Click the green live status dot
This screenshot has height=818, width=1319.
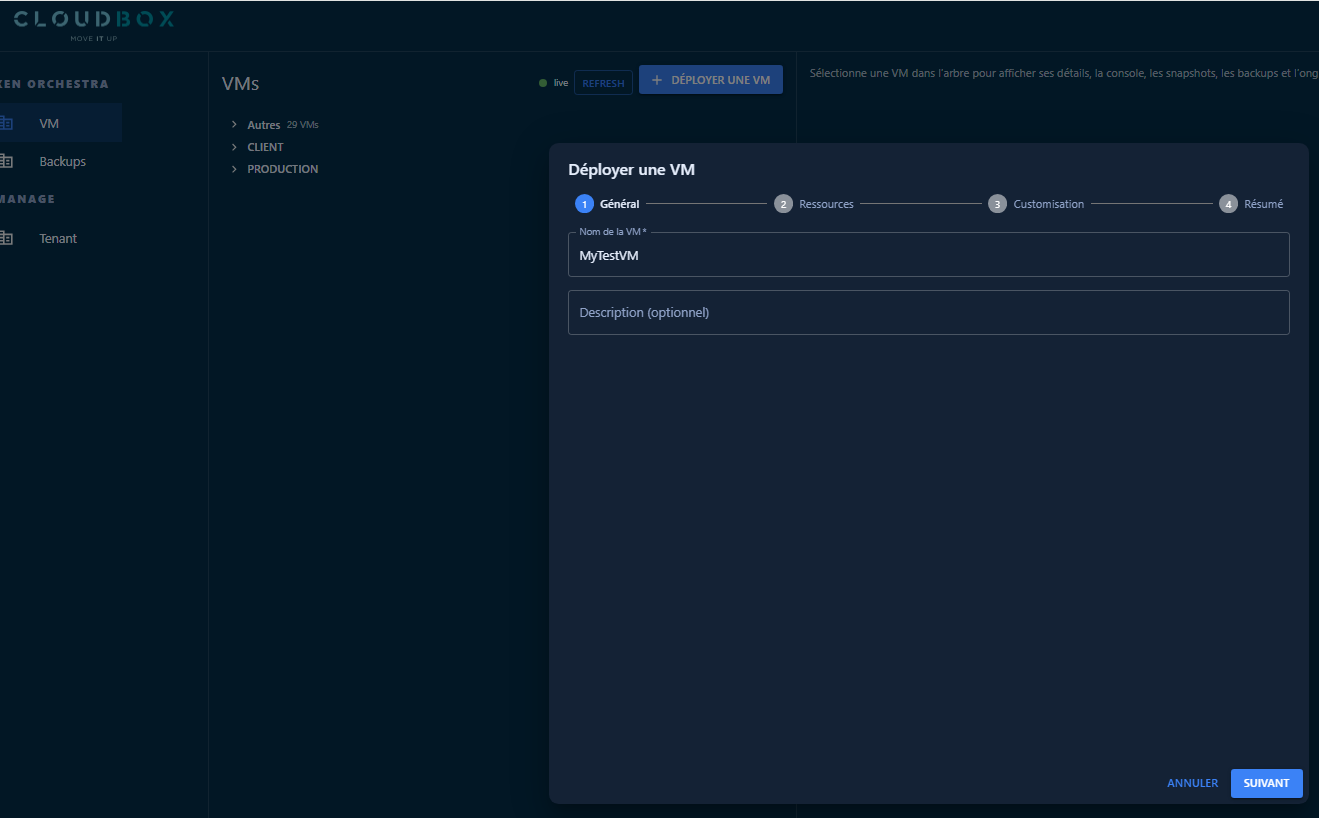[543, 83]
